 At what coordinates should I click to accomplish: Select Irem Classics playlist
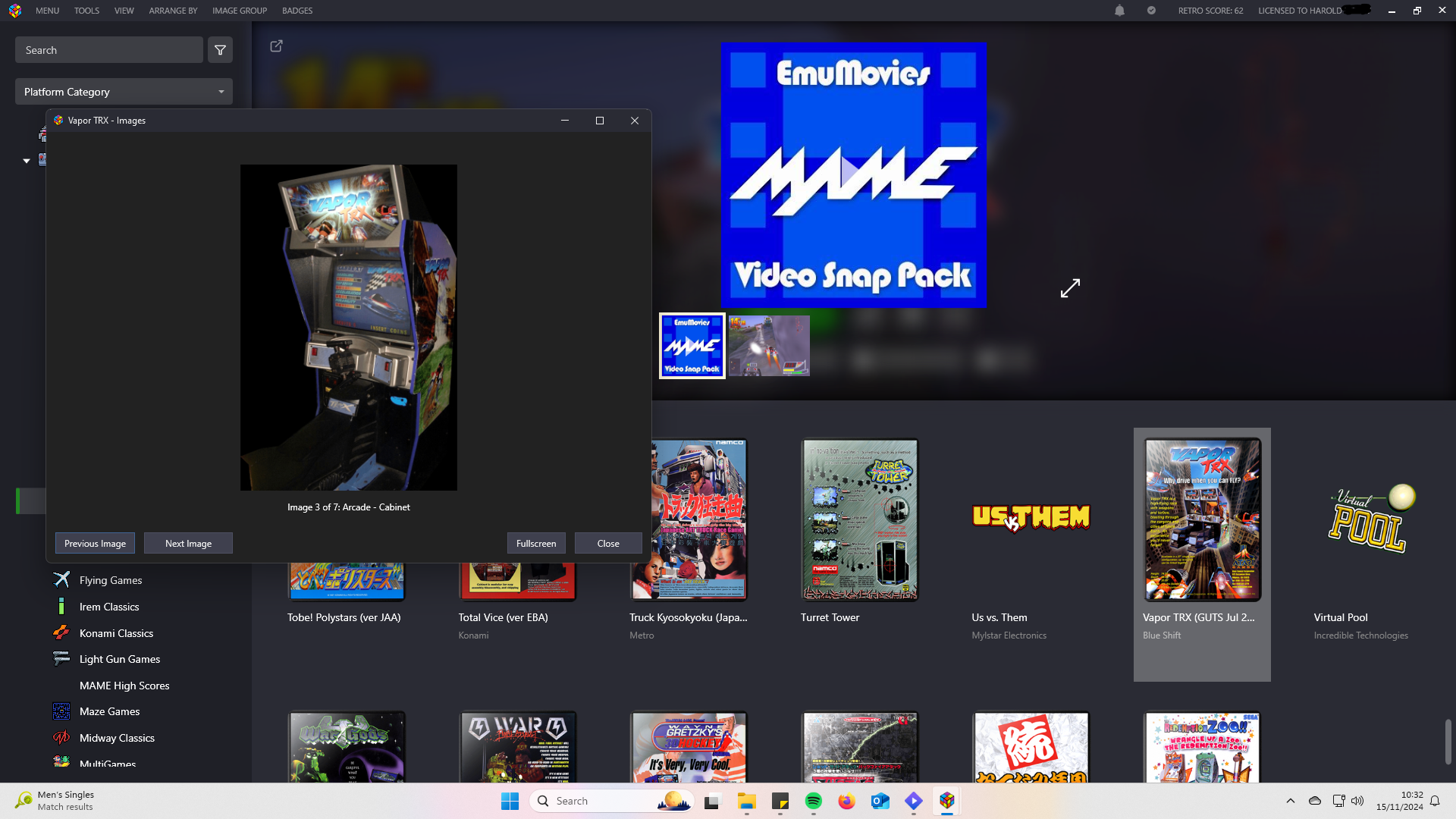click(109, 607)
